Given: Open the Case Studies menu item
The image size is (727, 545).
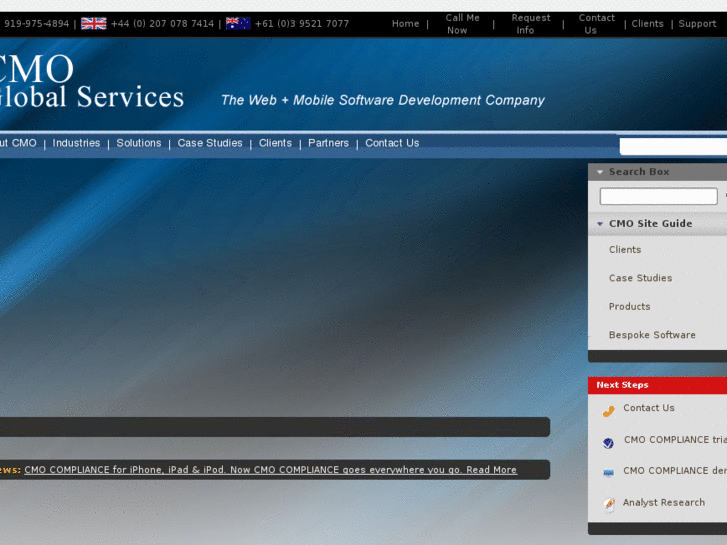Looking at the screenshot, I should 210,143.
